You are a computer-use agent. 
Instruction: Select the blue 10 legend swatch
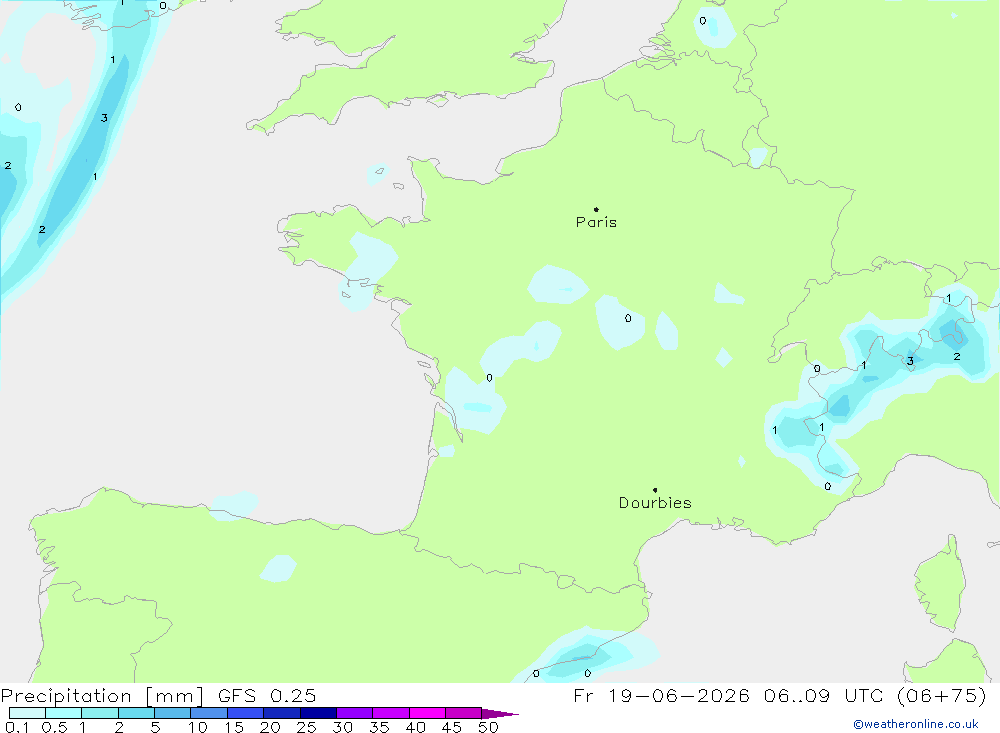[209, 713]
